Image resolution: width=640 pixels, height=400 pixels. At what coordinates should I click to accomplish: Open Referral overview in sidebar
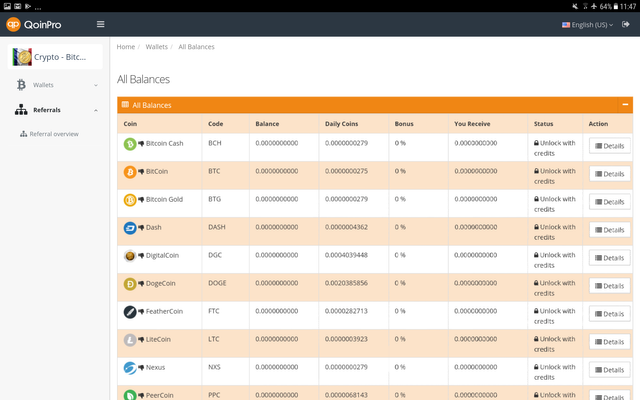pyautogui.click(x=49, y=134)
